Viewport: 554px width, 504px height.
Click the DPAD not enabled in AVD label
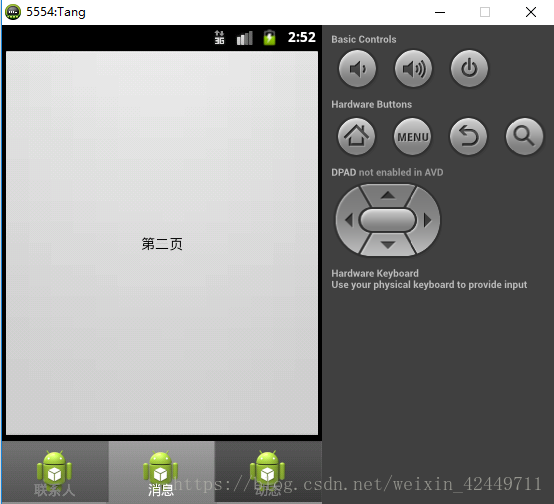pos(387,172)
